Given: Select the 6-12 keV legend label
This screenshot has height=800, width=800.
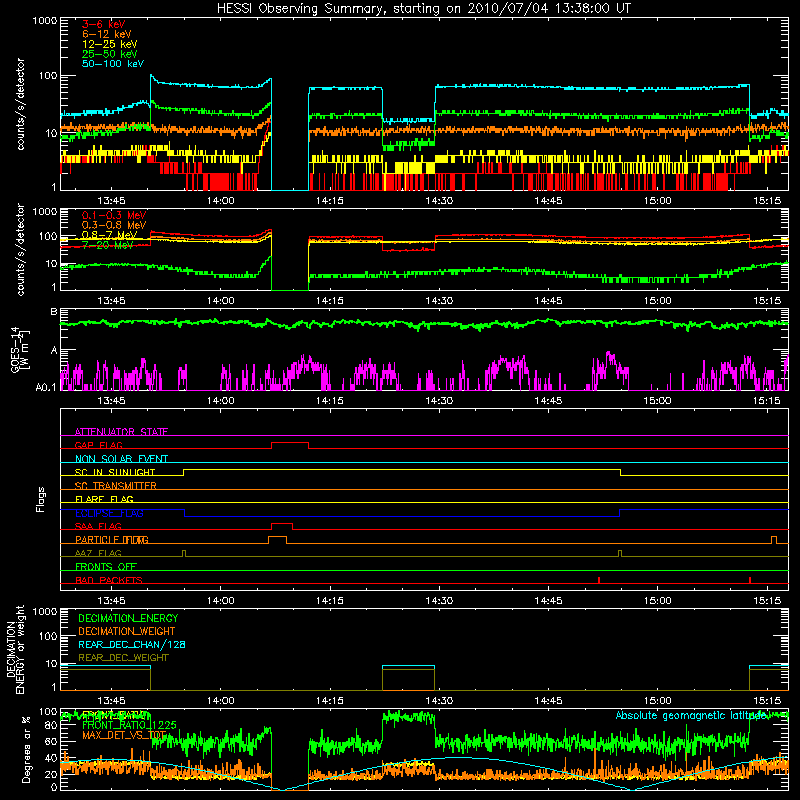Looking at the screenshot, I should click(x=107, y=34).
